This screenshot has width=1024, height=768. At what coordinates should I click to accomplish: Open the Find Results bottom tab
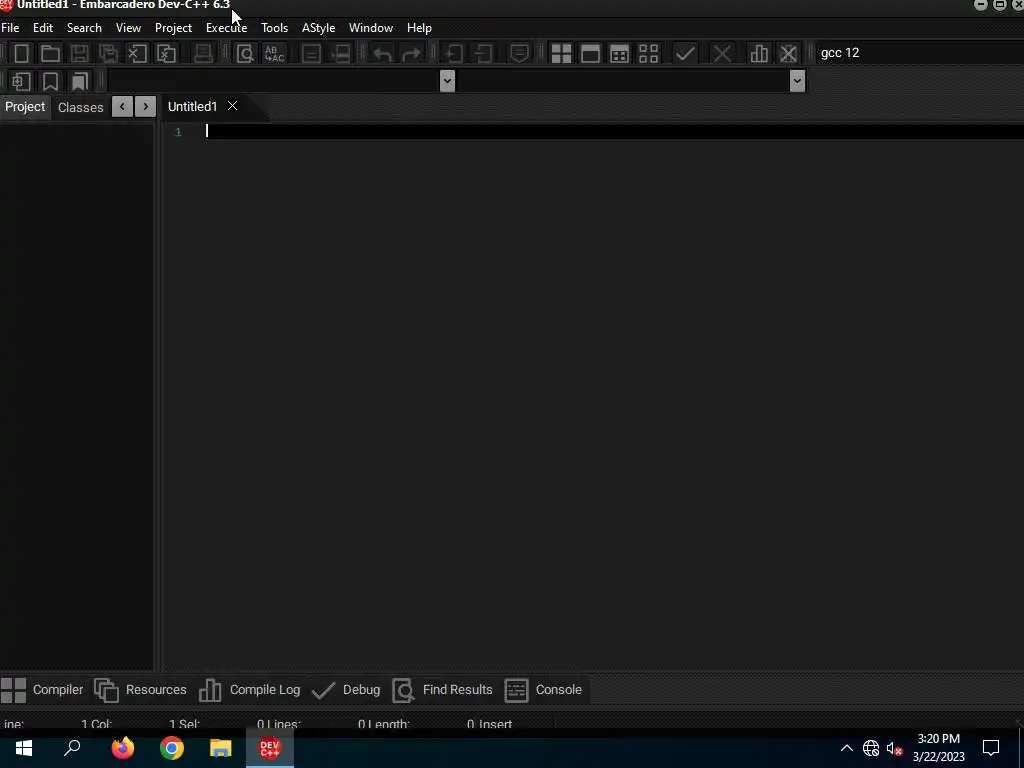[x=442, y=690]
